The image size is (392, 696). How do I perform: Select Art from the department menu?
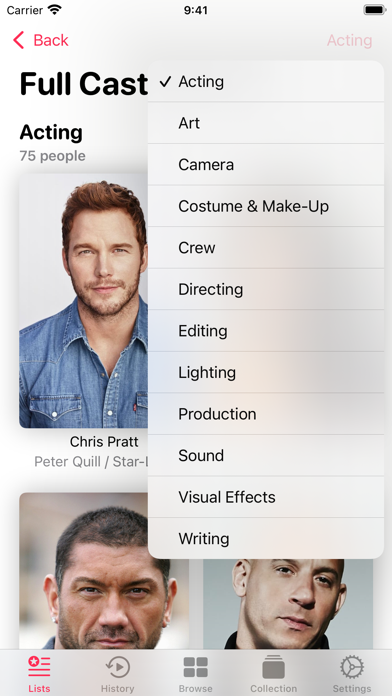point(266,123)
